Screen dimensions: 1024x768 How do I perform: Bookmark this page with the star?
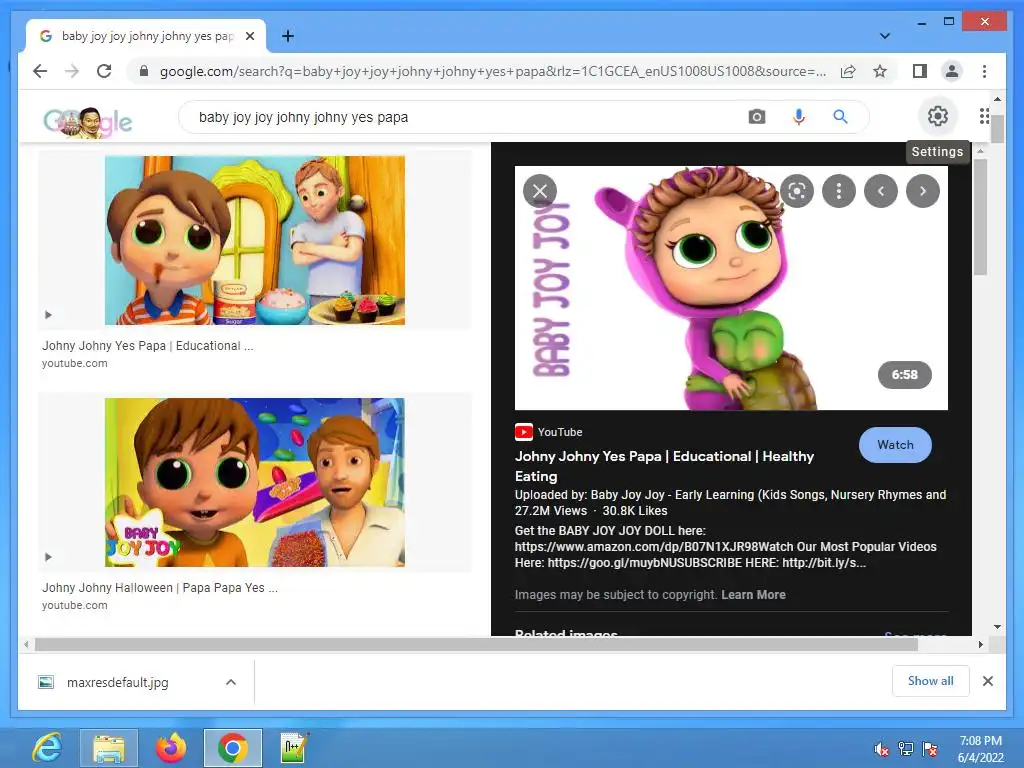coord(880,71)
